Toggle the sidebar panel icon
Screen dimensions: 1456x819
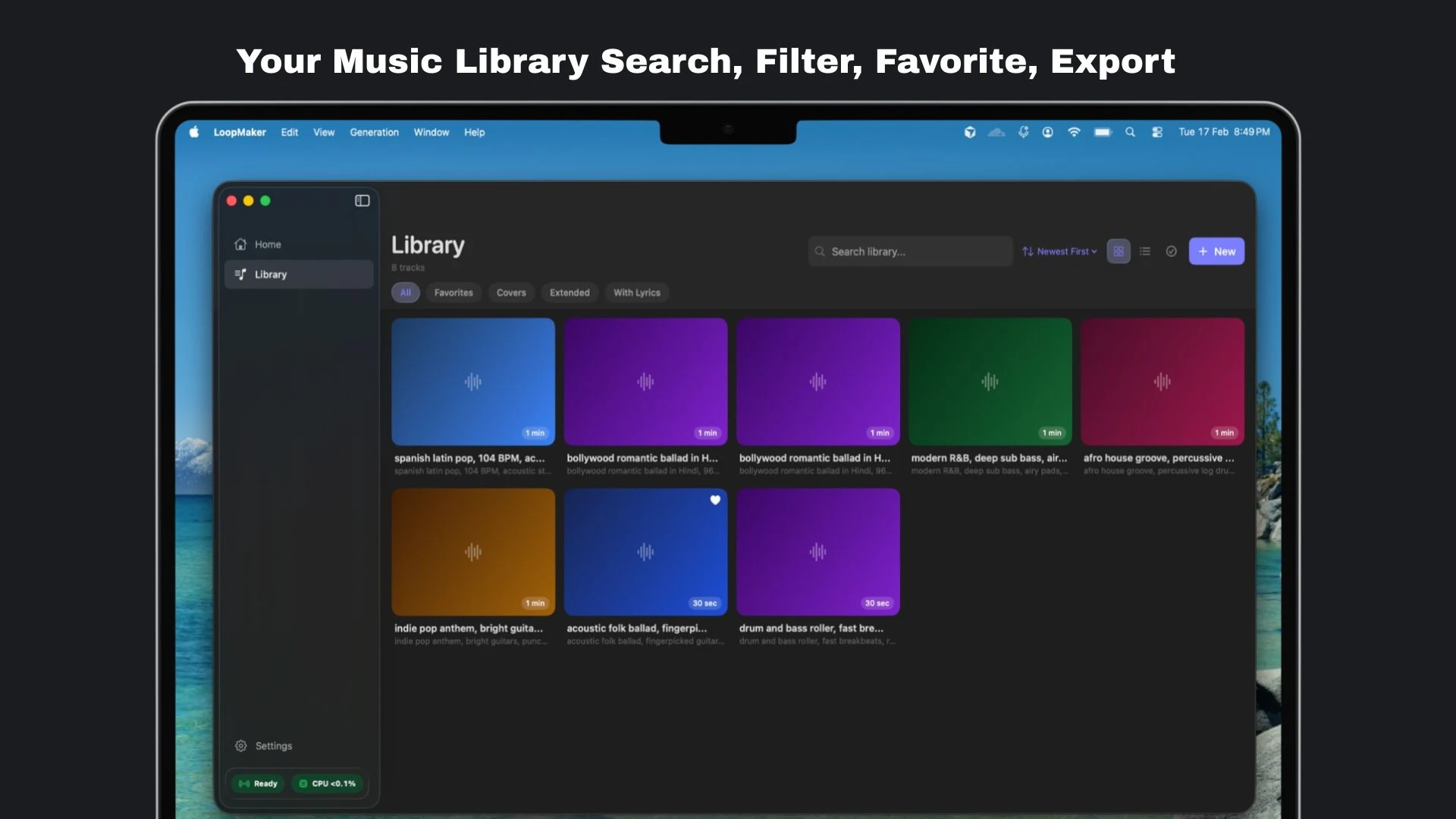[362, 201]
